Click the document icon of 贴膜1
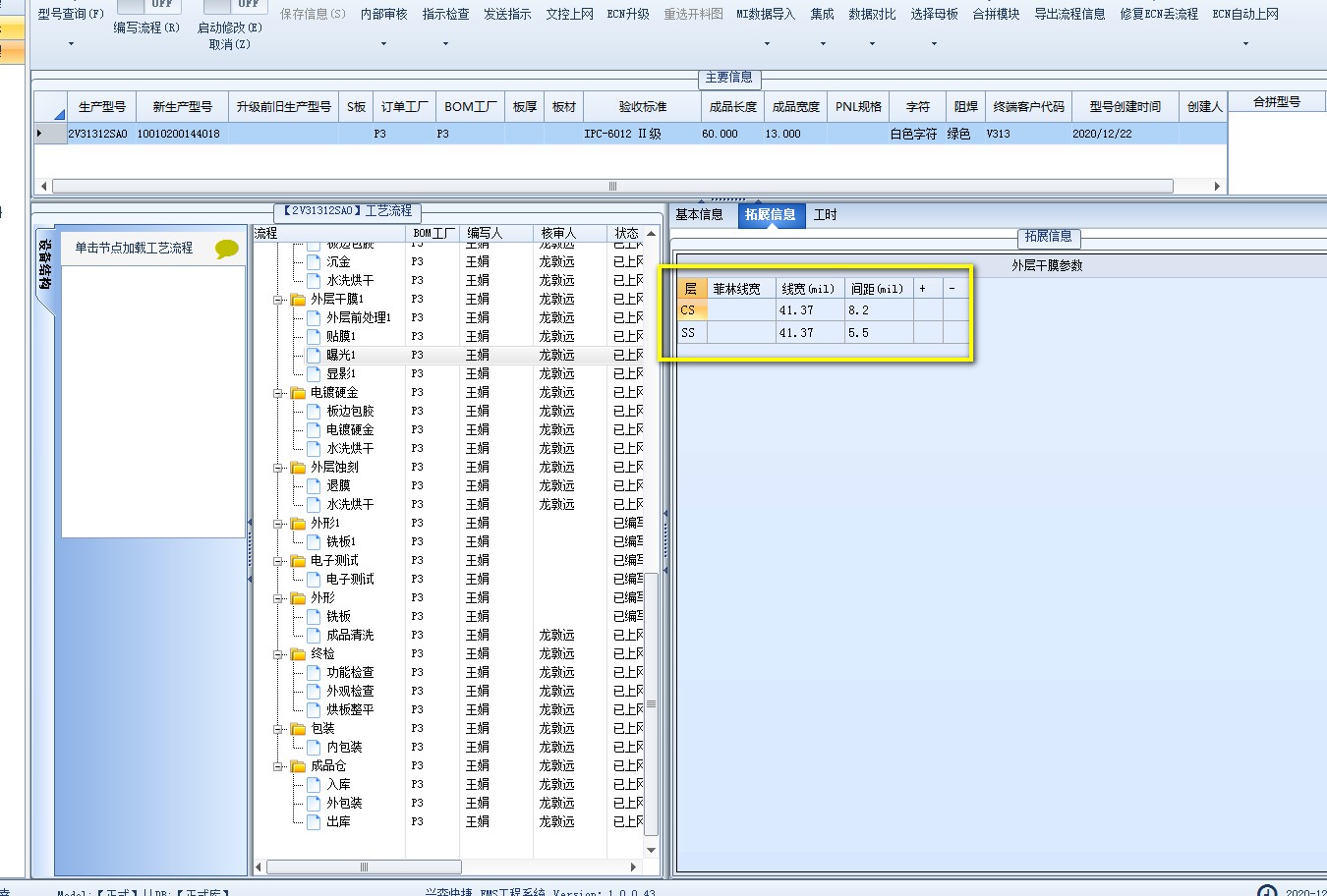Screen dimensions: 1327x896 click(x=314, y=336)
